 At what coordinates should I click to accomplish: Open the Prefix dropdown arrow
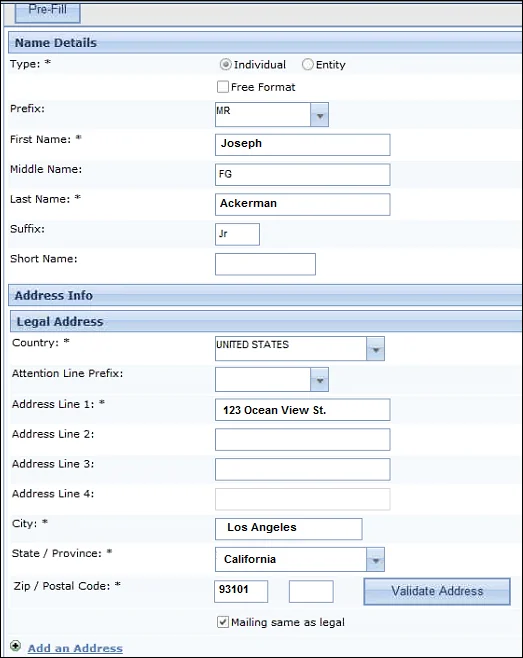[319, 115]
